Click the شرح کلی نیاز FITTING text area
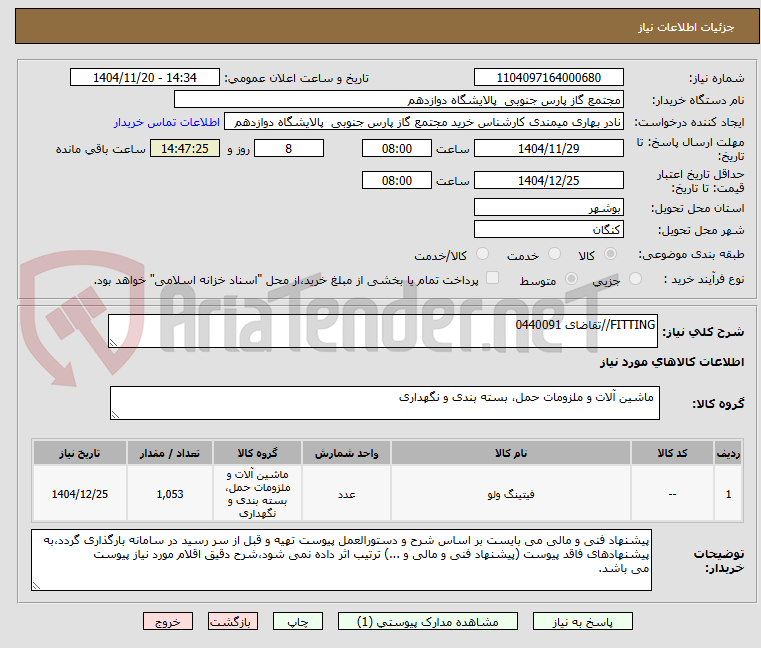Image resolution: width=761 pixels, height=648 pixels. [383, 331]
